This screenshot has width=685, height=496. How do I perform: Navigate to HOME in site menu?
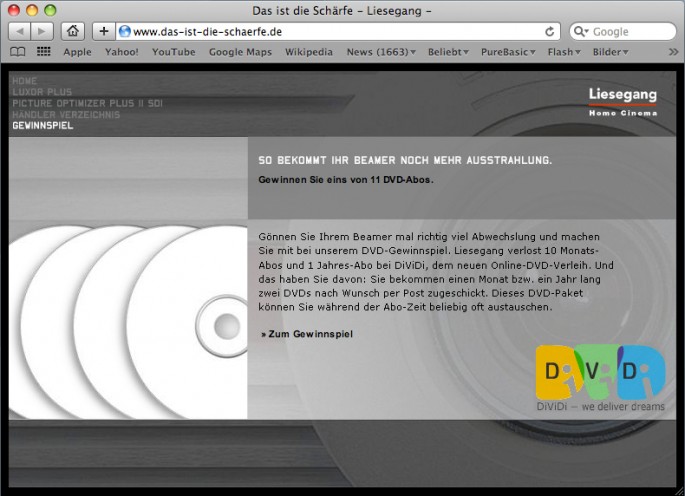[x=24, y=81]
